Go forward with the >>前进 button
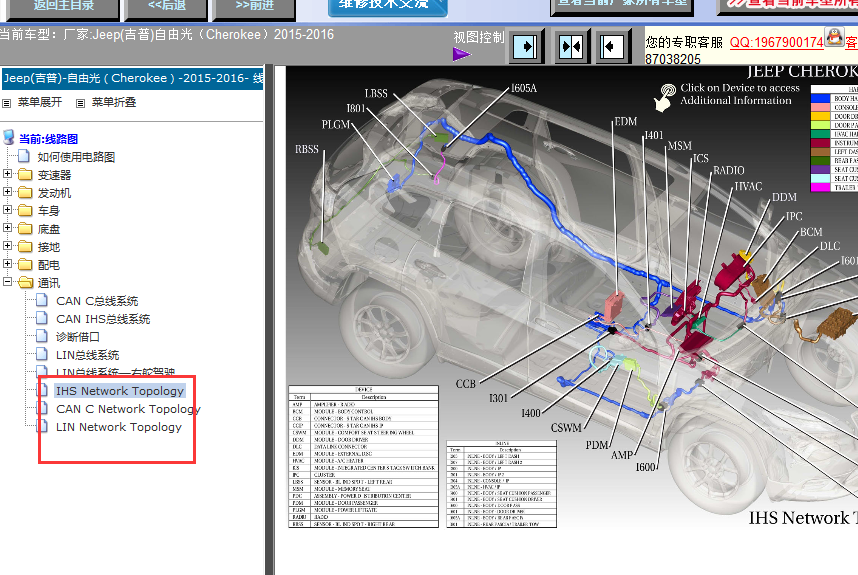Screen dimensions: 858x575 [x=254, y=8]
